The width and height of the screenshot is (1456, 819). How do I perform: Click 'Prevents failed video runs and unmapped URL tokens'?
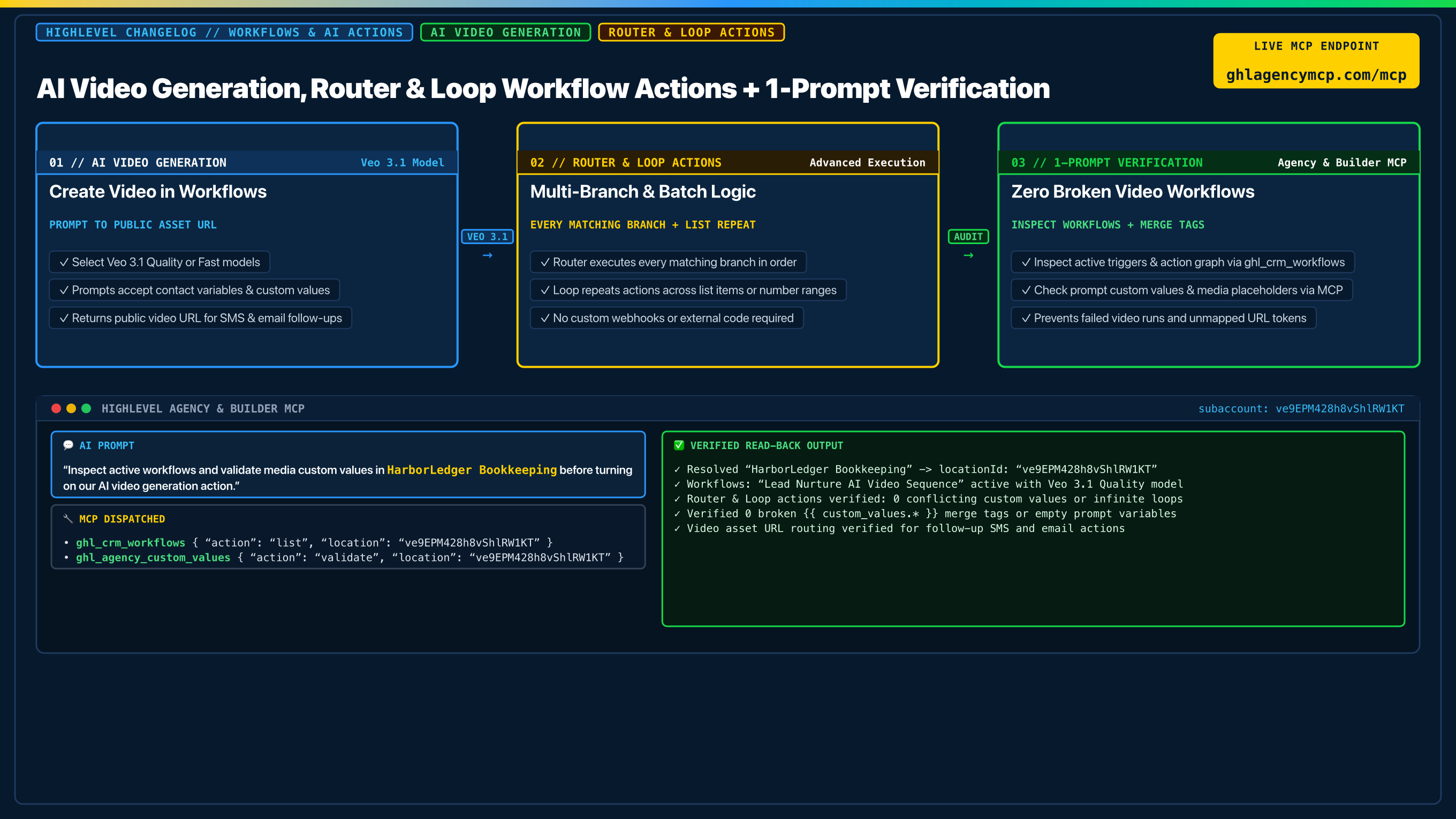1164,318
